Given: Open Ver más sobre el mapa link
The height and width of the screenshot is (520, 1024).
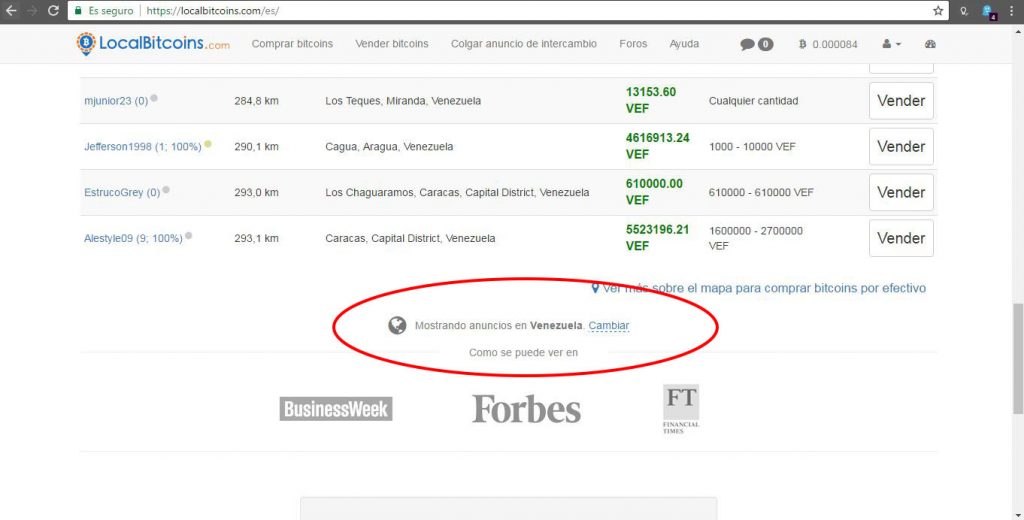Looking at the screenshot, I should pos(764,288).
